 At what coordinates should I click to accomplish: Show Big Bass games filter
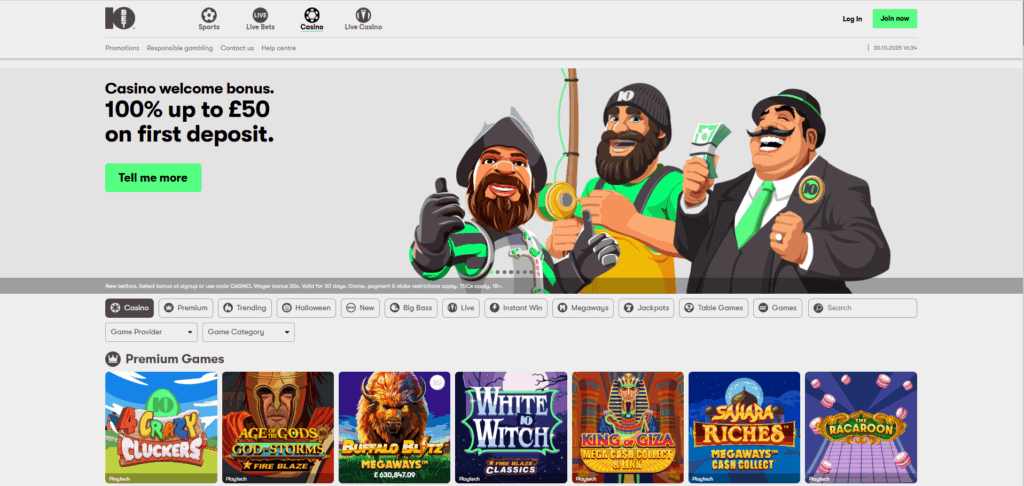click(411, 308)
